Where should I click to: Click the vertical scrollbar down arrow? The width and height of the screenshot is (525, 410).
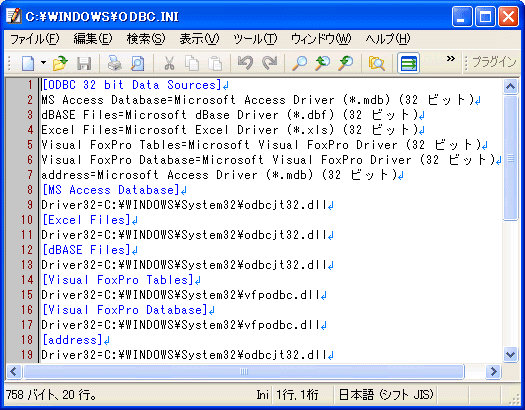511,354
